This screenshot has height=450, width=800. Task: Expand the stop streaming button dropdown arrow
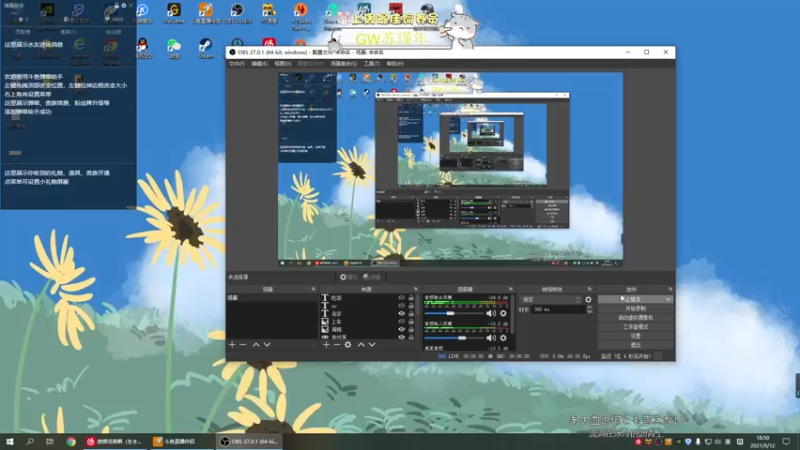pos(668,299)
